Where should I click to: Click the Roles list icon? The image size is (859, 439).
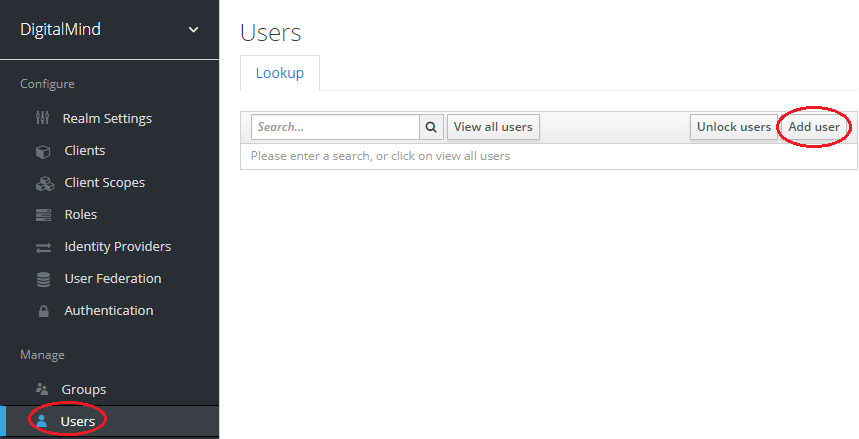click(x=42, y=215)
